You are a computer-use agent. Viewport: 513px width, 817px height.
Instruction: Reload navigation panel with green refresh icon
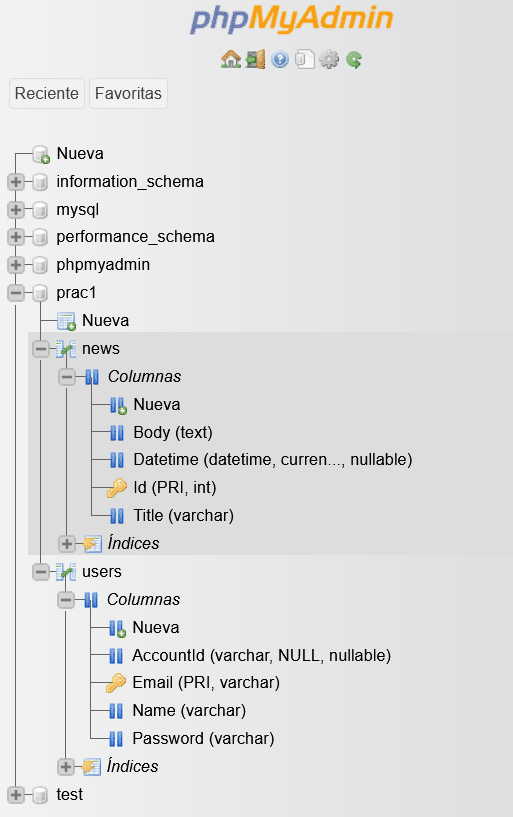coord(354,60)
